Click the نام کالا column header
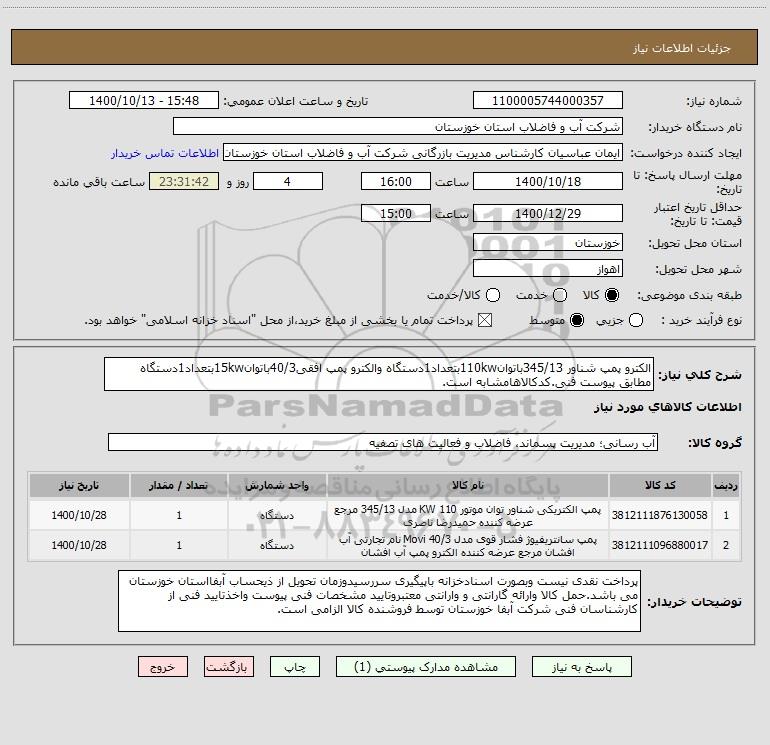 [x=468, y=485]
